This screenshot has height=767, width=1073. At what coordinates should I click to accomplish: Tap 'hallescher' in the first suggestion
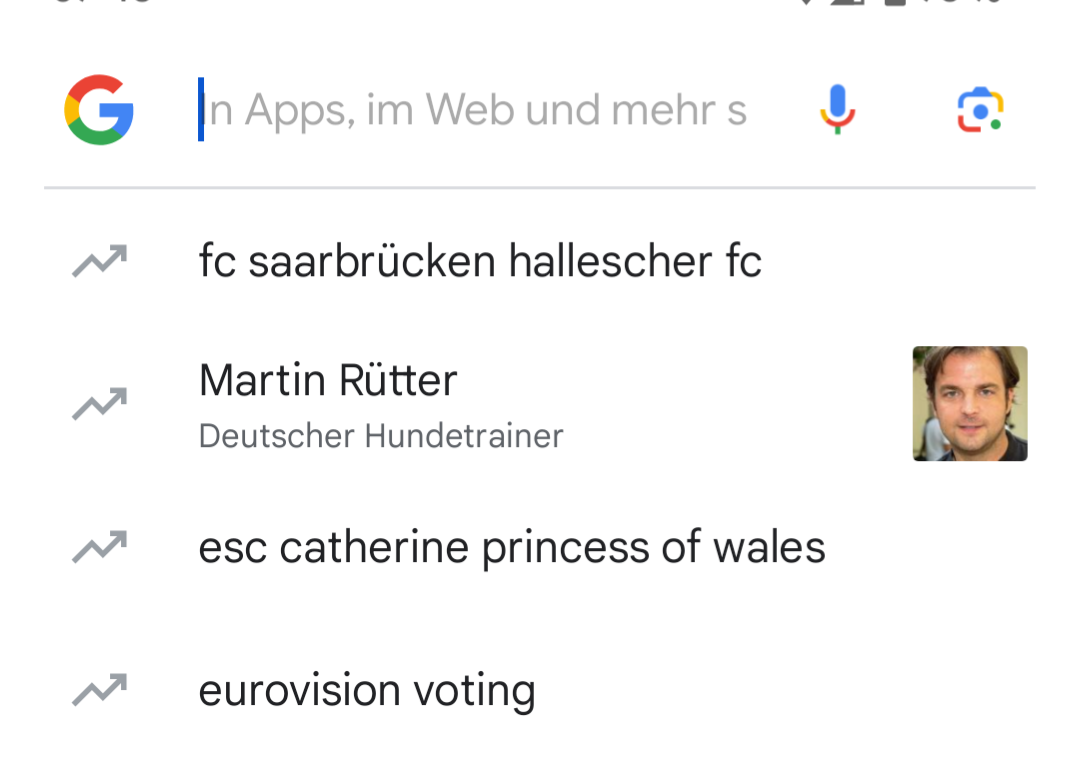tap(610, 261)
